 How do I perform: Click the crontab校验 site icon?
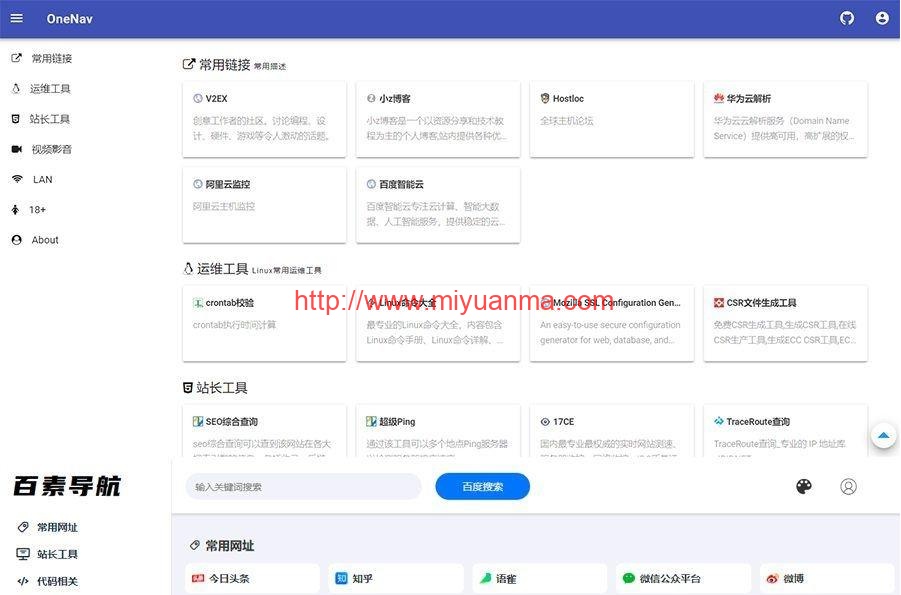(198, 302)
